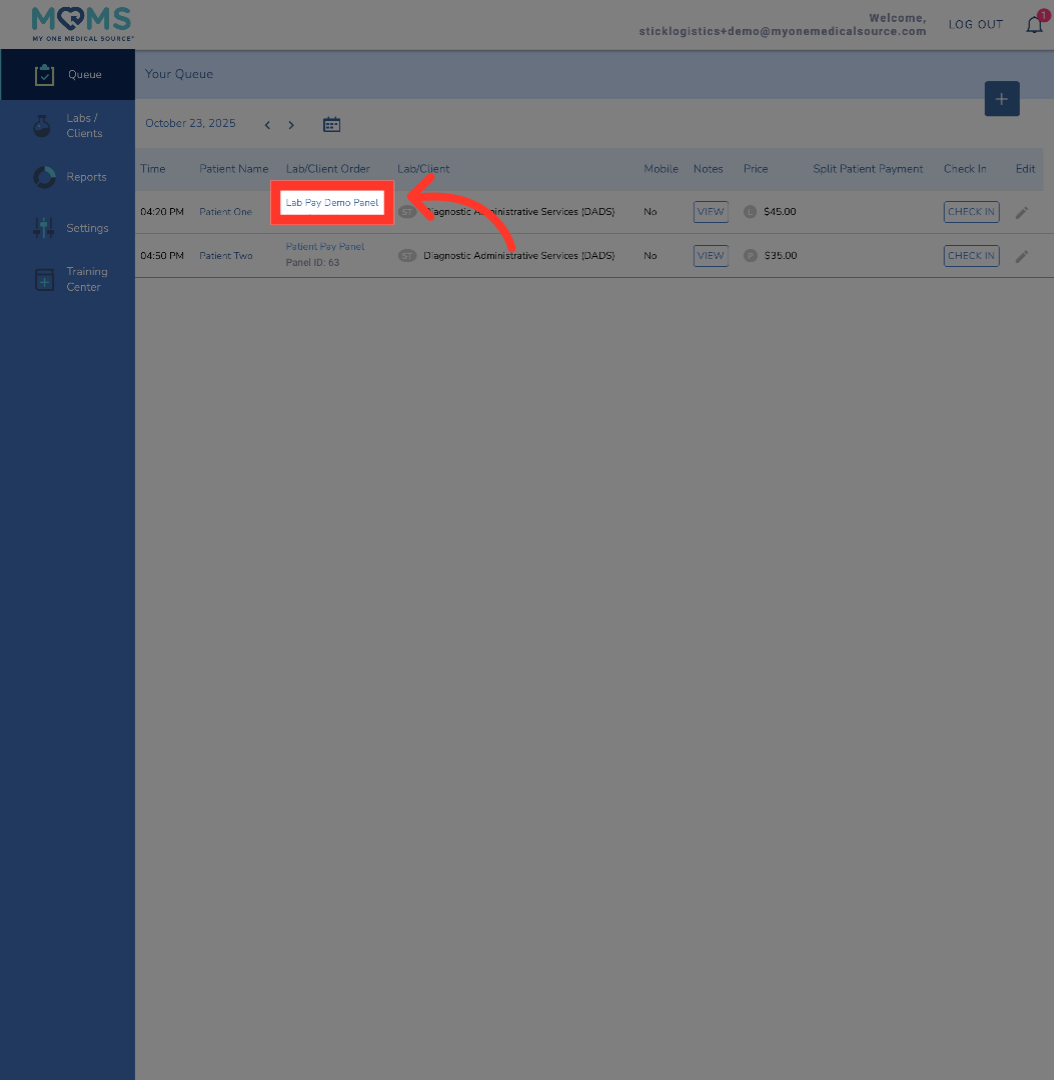Screen dimensions: 1054x1080
Task: Edit Patient One's entry with the pencil icon
Action: point(1022,211)
